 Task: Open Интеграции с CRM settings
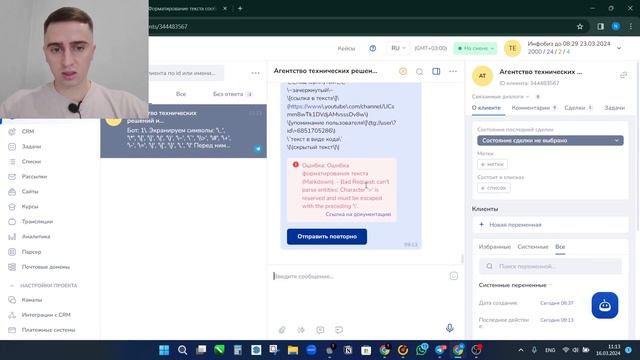point(46,315)
